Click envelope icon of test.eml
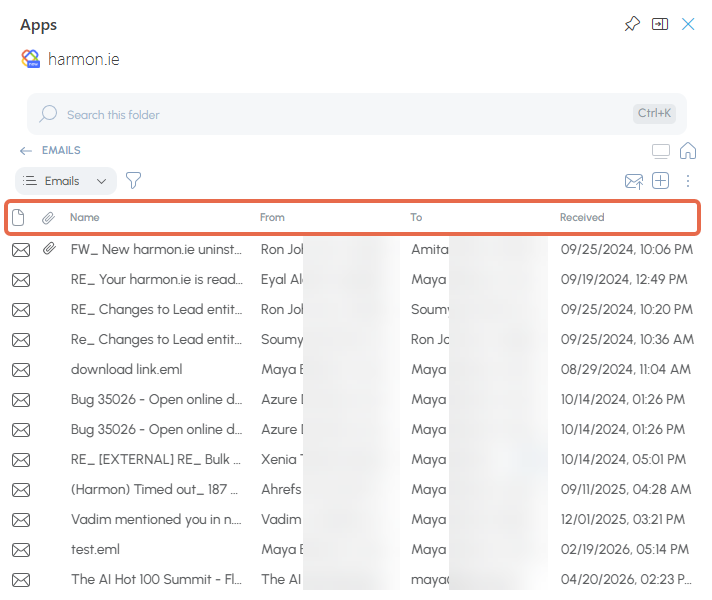The height and width of the screenshot is (600, 712). [21, 550]
